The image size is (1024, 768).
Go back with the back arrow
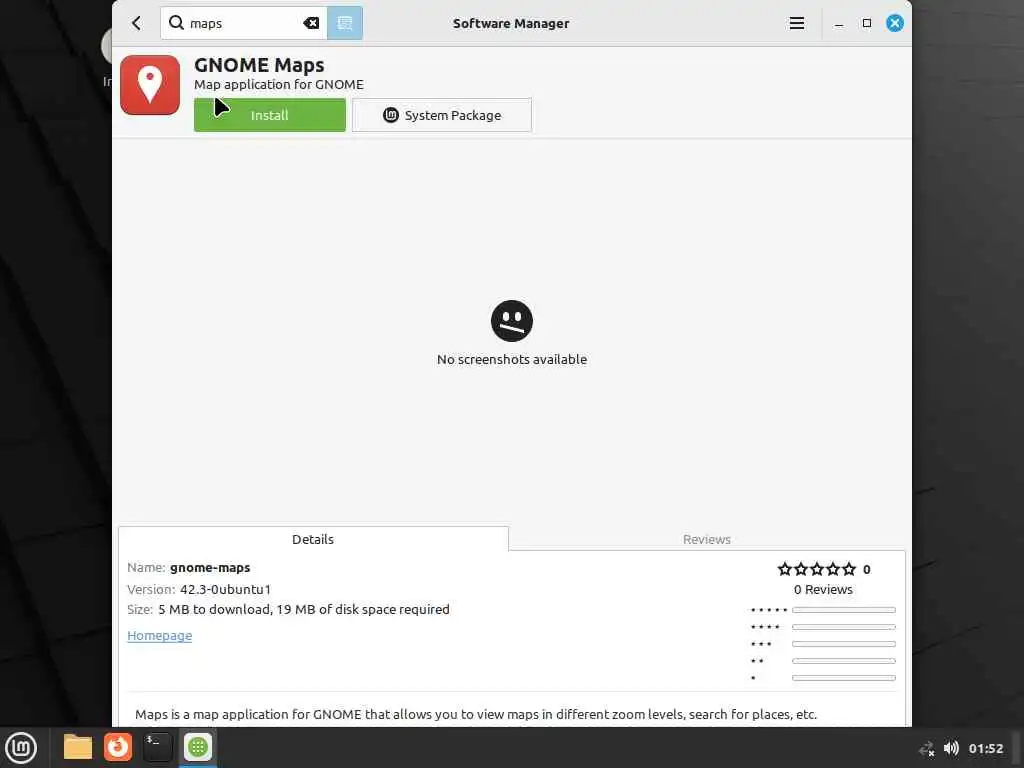click(136, 24)
